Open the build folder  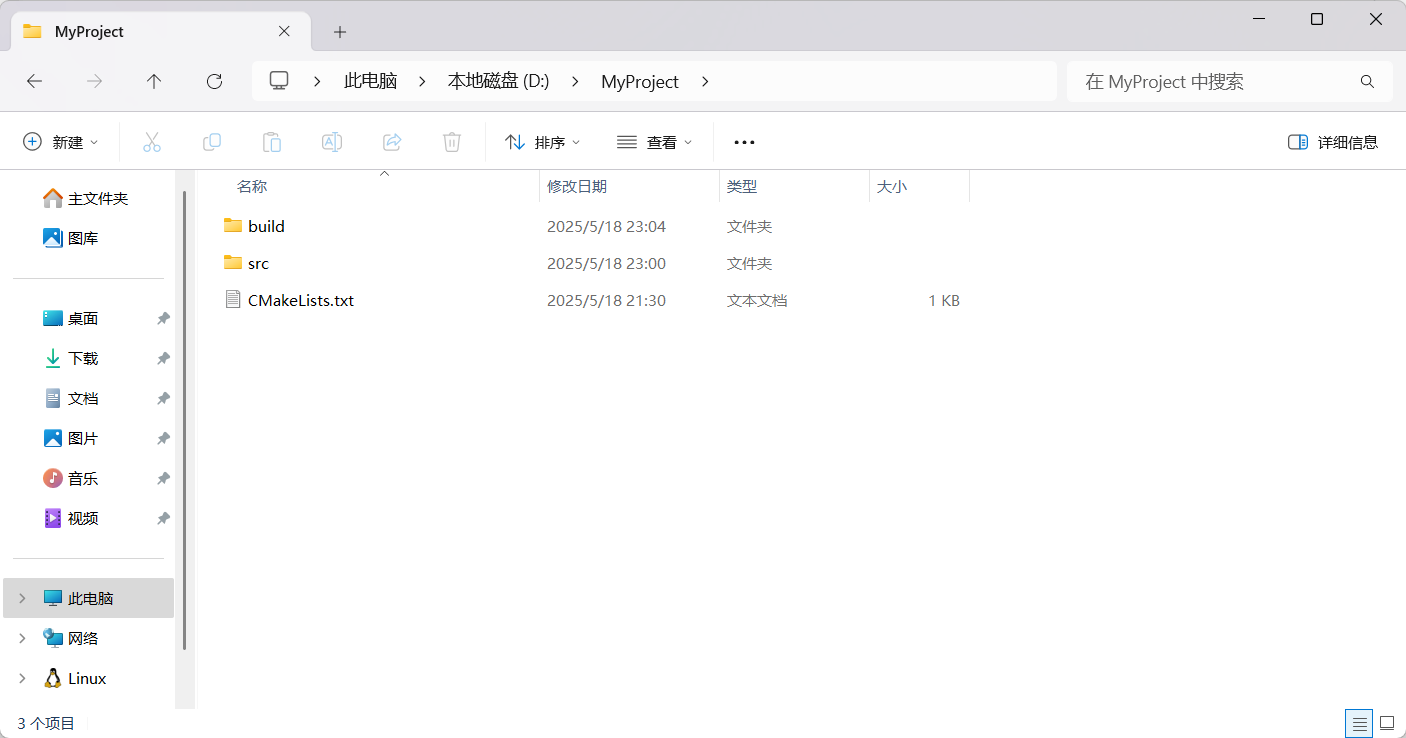tap(267, 226)
